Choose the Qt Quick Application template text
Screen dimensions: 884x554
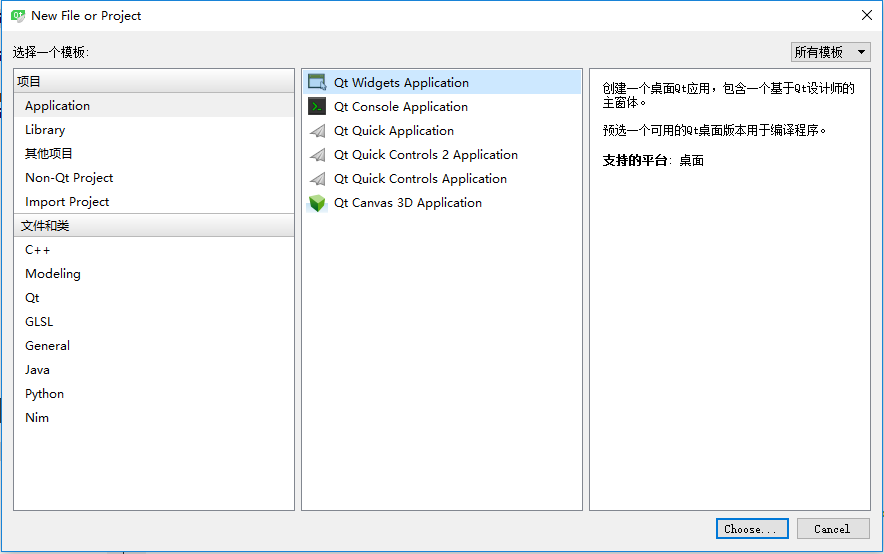[x=394, y=131]
